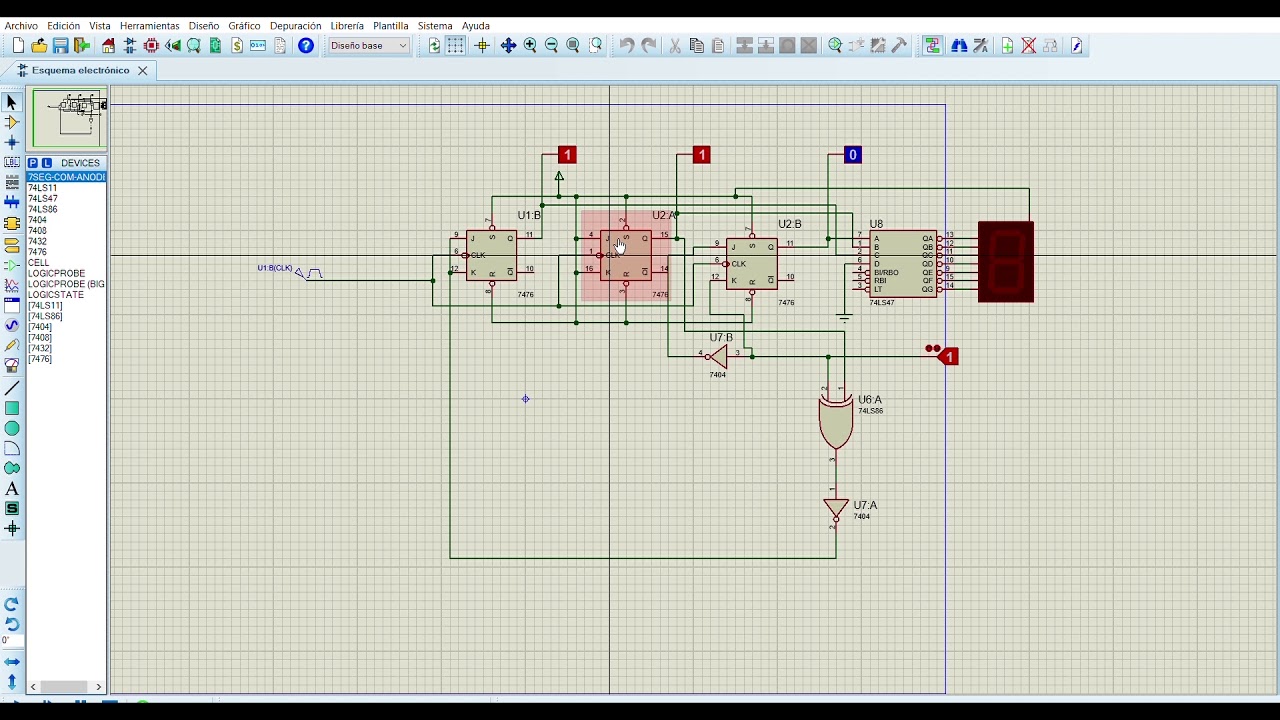Image resolution: width=1280 pixels, height=720 pixels.
Task: Go to the Home page icon
Action: pos(108,45)
